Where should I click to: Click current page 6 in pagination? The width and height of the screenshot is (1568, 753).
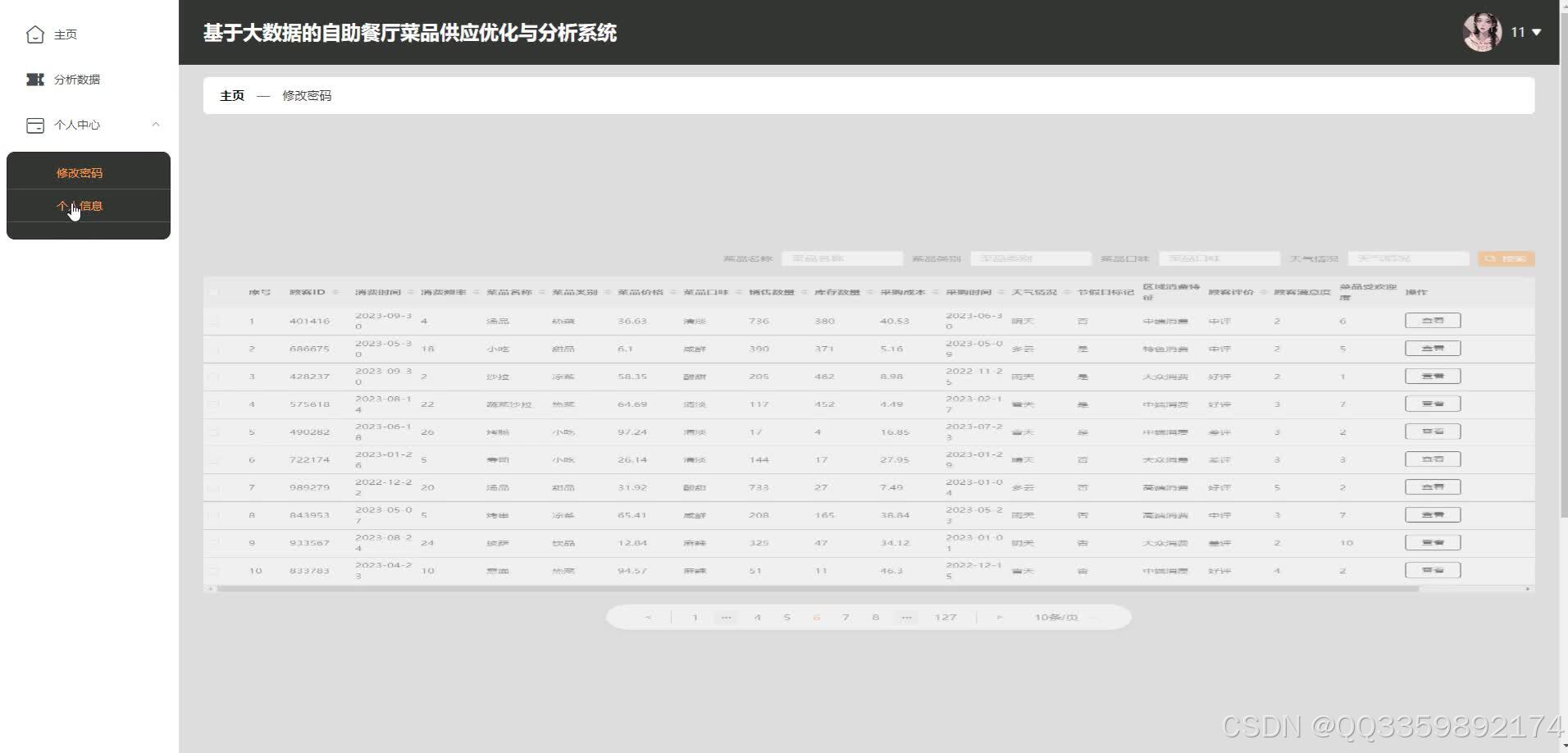[x=816, y=617]
